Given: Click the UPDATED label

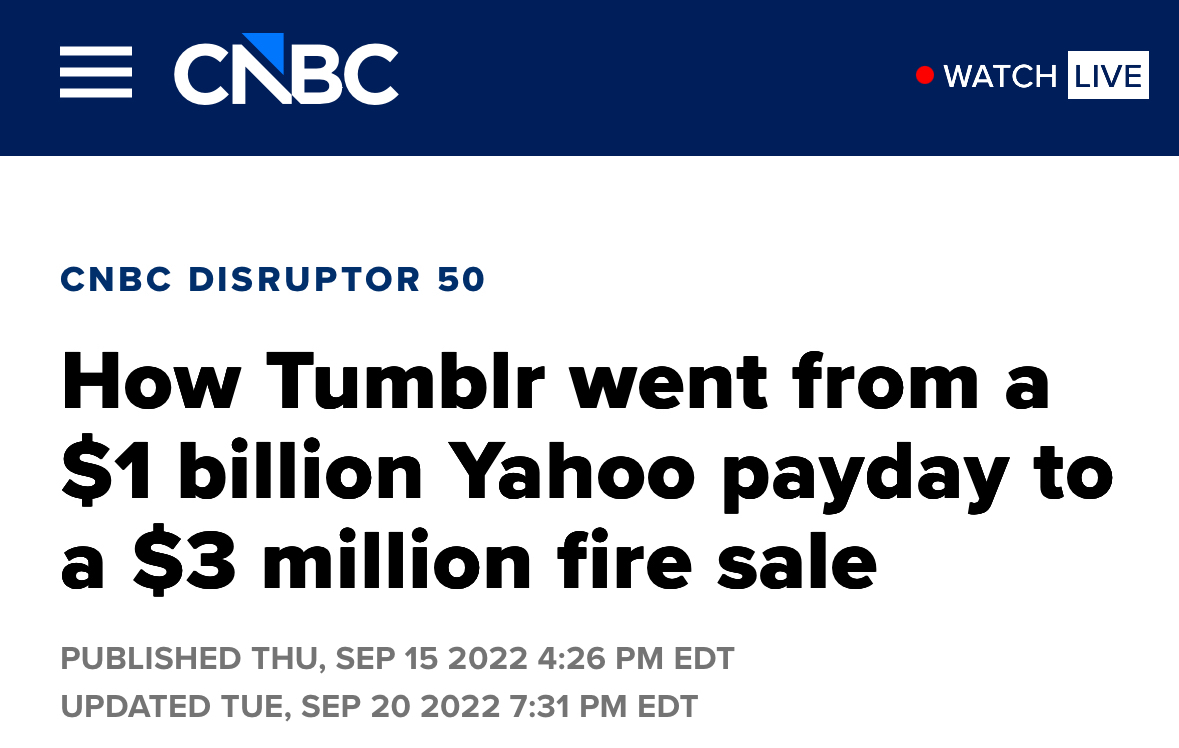Looking at the screenshot, I should (x=138, y=706).
